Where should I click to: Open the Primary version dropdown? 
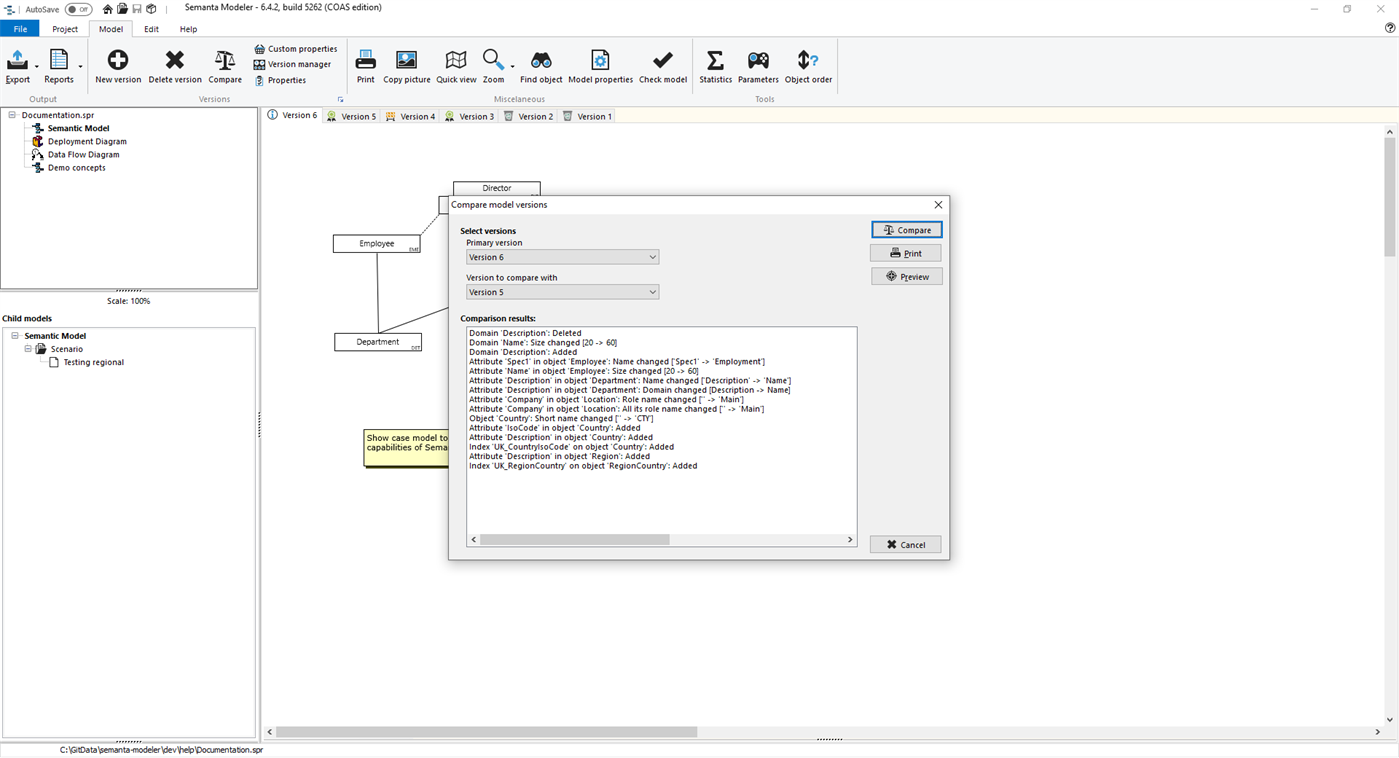pos(652,256)
